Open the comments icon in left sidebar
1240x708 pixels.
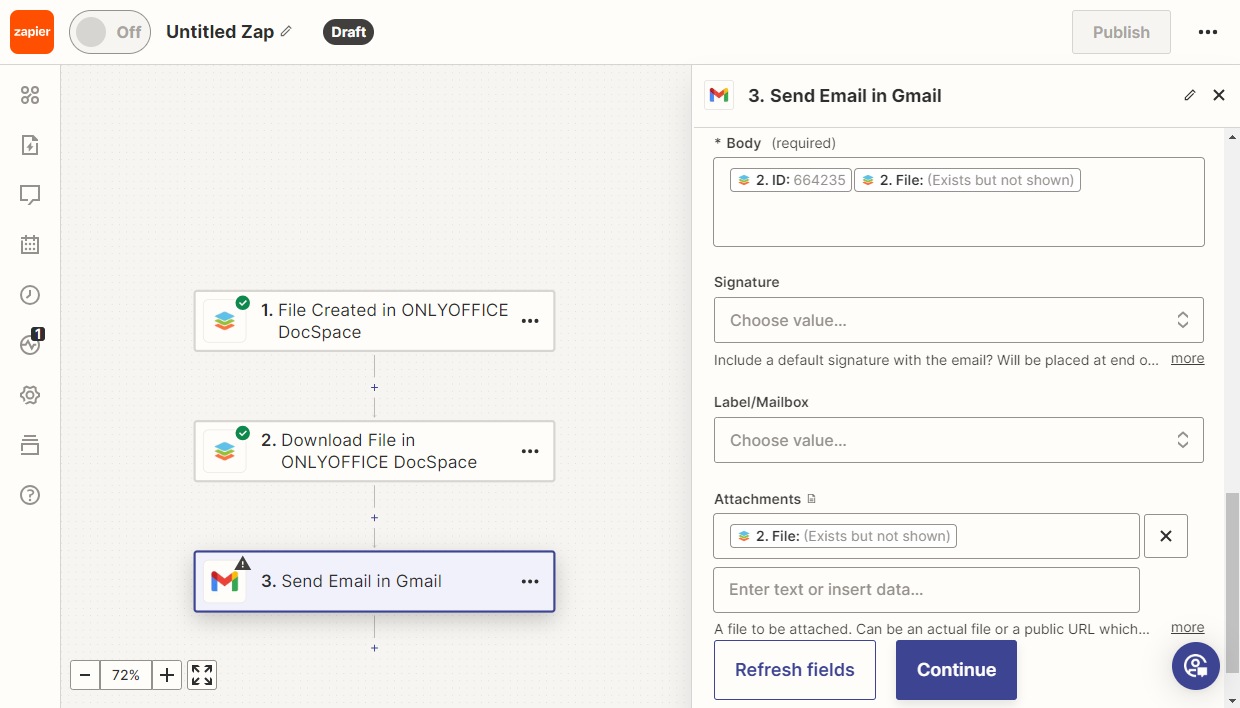point(30,194)
